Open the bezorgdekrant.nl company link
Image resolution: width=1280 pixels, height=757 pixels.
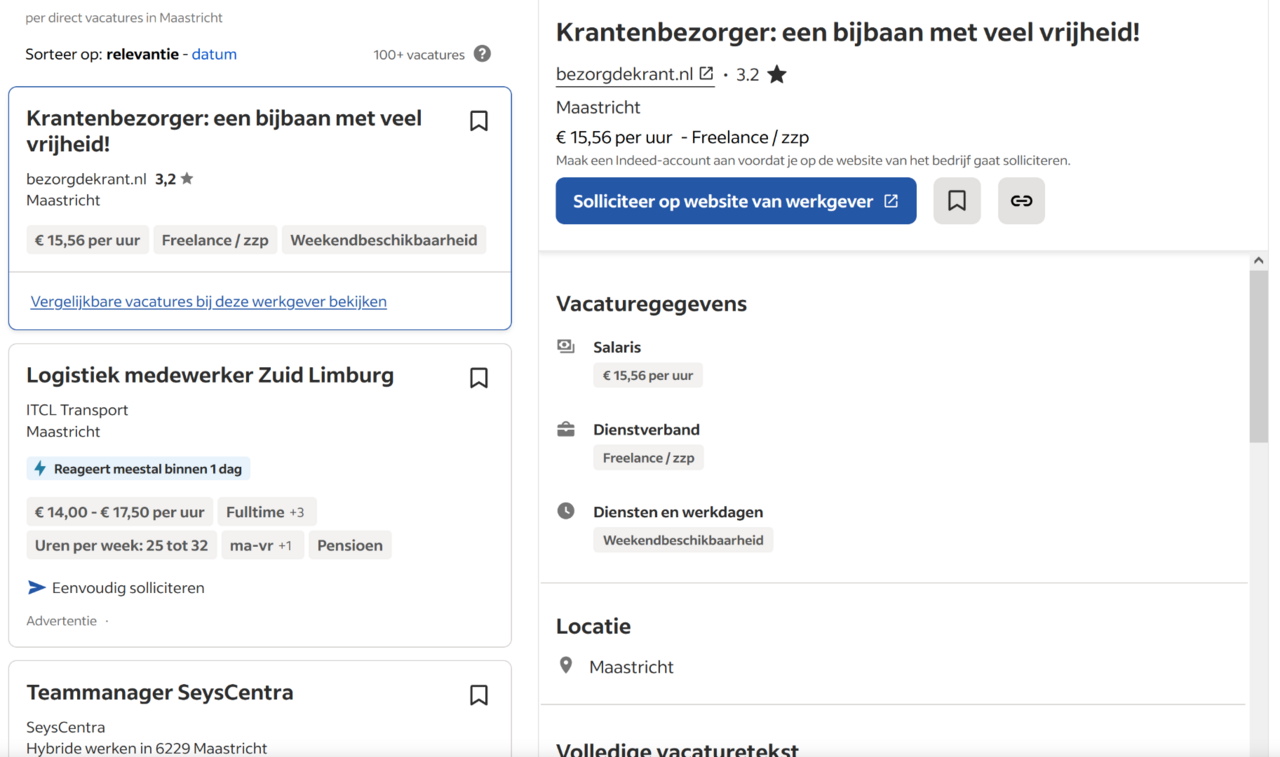point(634,75)
